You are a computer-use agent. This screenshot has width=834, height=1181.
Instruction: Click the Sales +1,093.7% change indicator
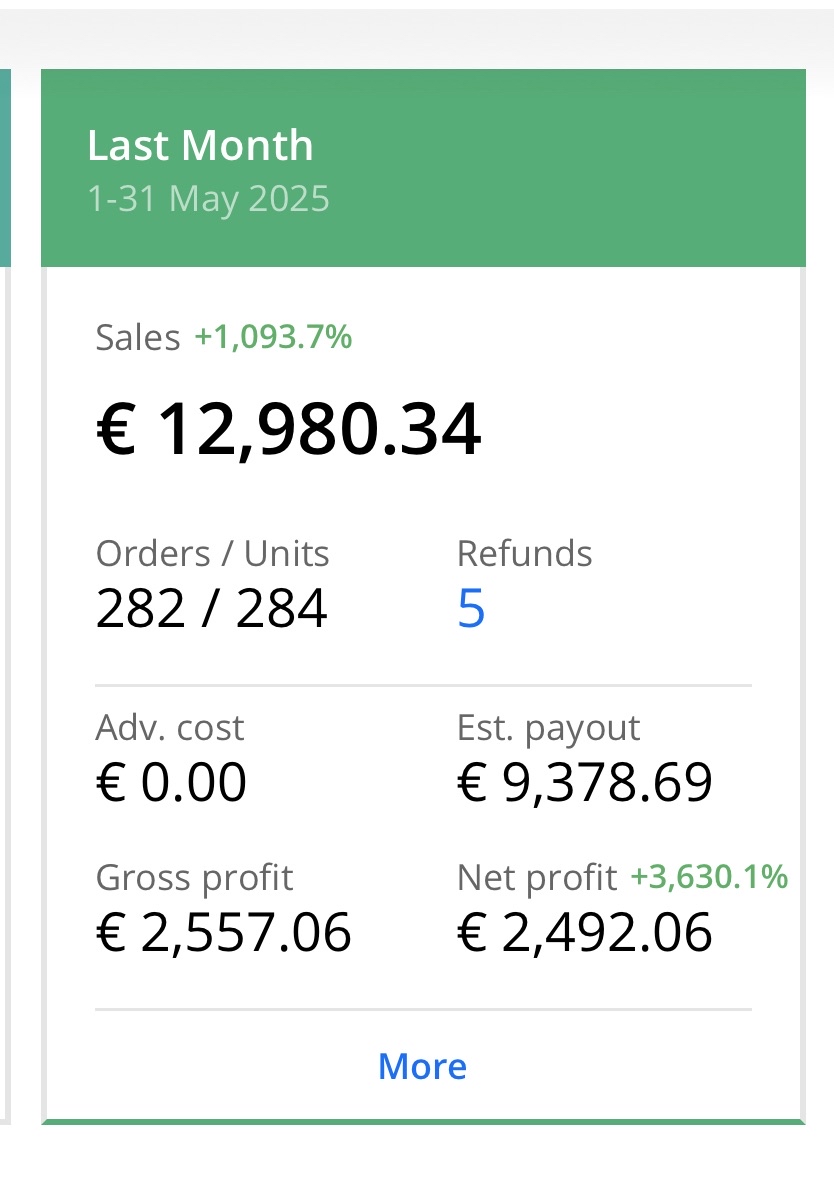[273, 337]
